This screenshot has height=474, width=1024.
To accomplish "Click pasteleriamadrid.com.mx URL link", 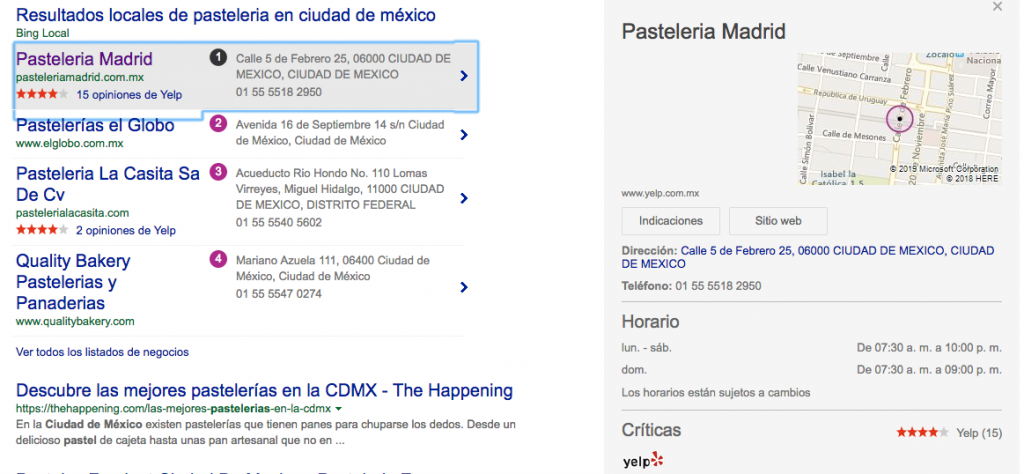I will [x=80, y=77].
